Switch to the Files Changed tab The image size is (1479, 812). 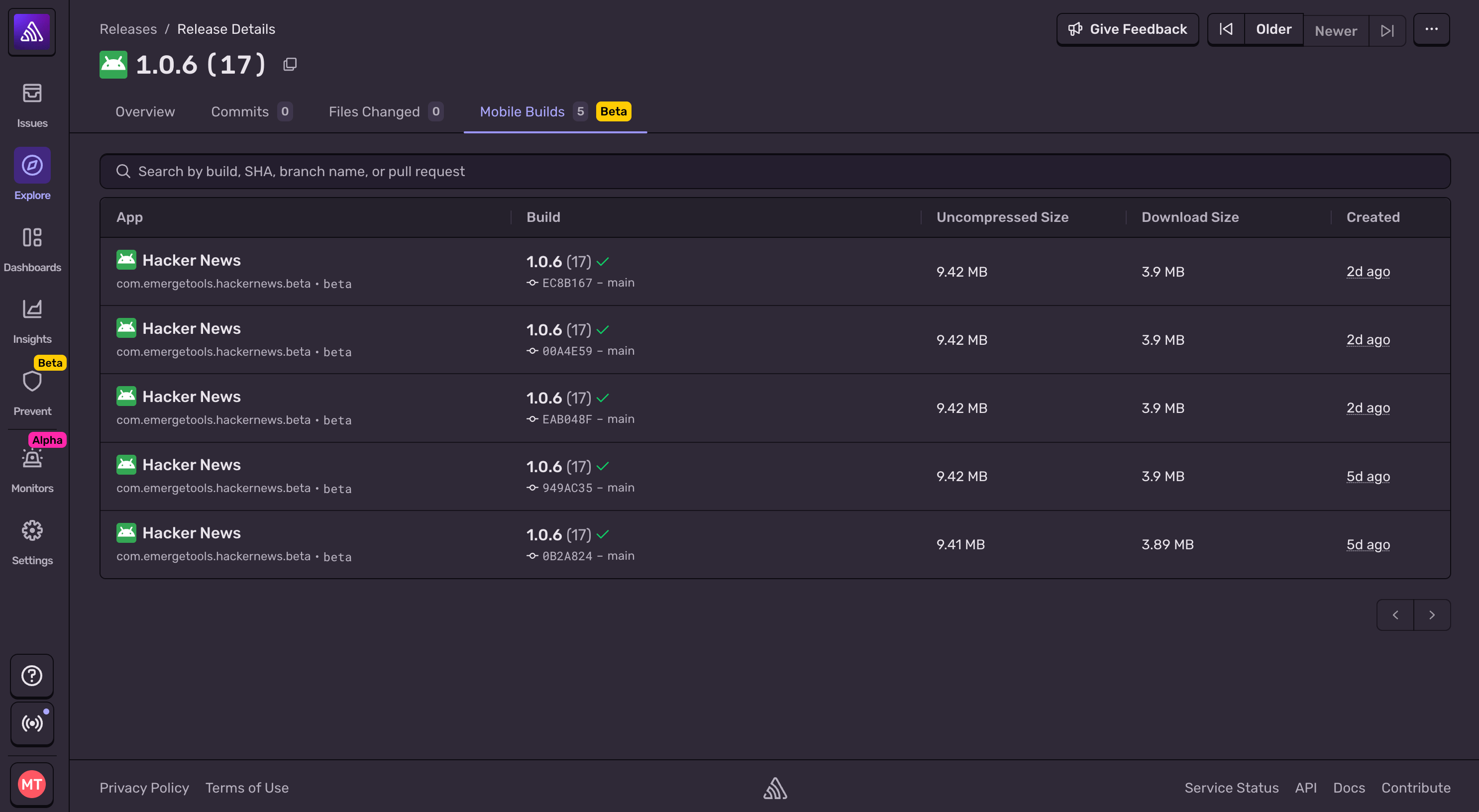374,111
